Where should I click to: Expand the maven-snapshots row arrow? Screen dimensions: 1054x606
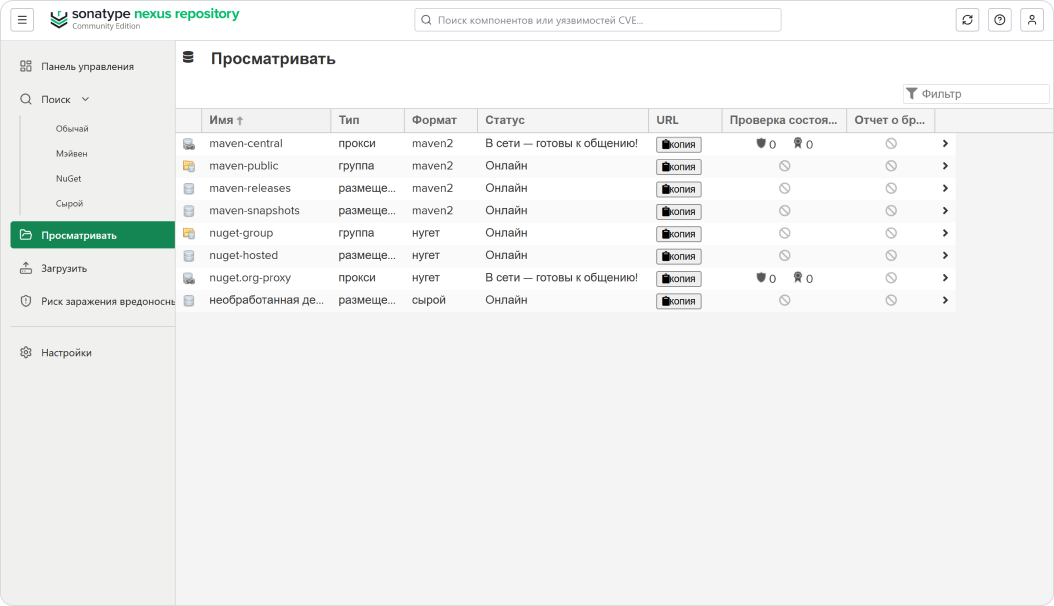tap(945, 211)
